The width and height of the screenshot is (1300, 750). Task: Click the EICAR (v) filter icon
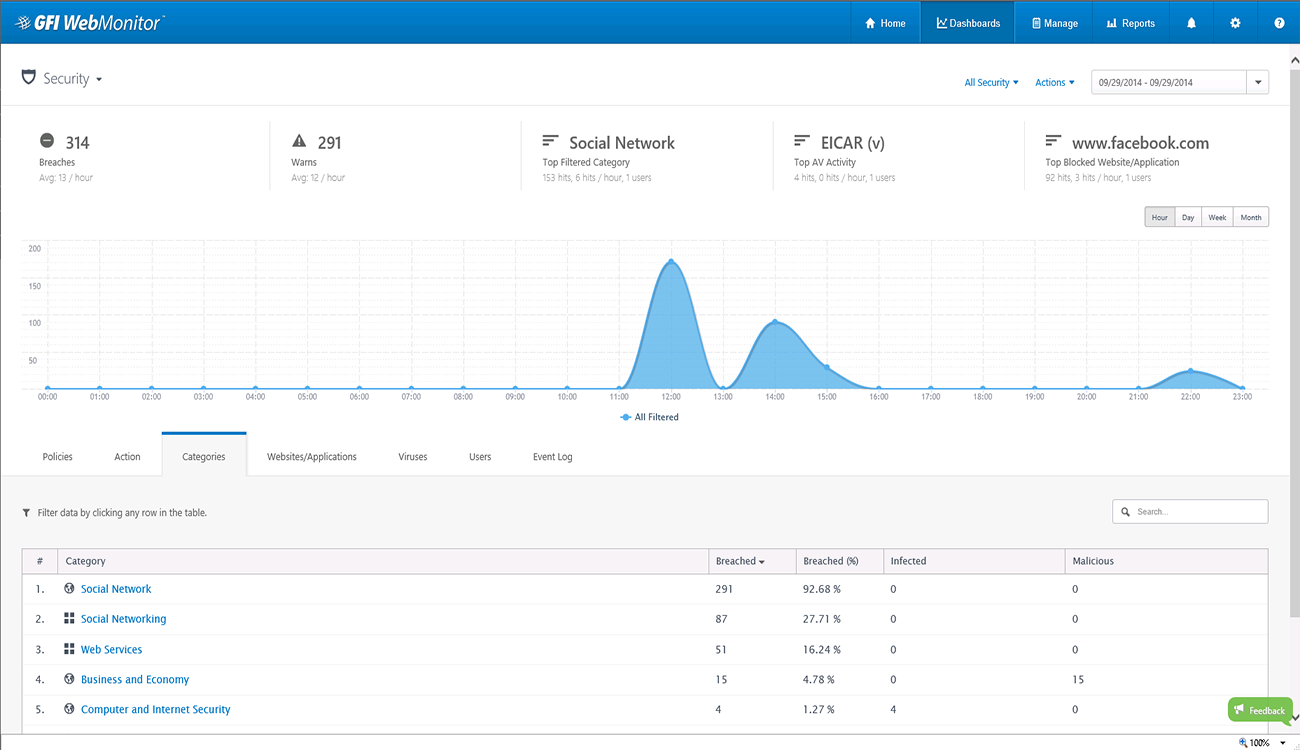click(x=802, y=141)
